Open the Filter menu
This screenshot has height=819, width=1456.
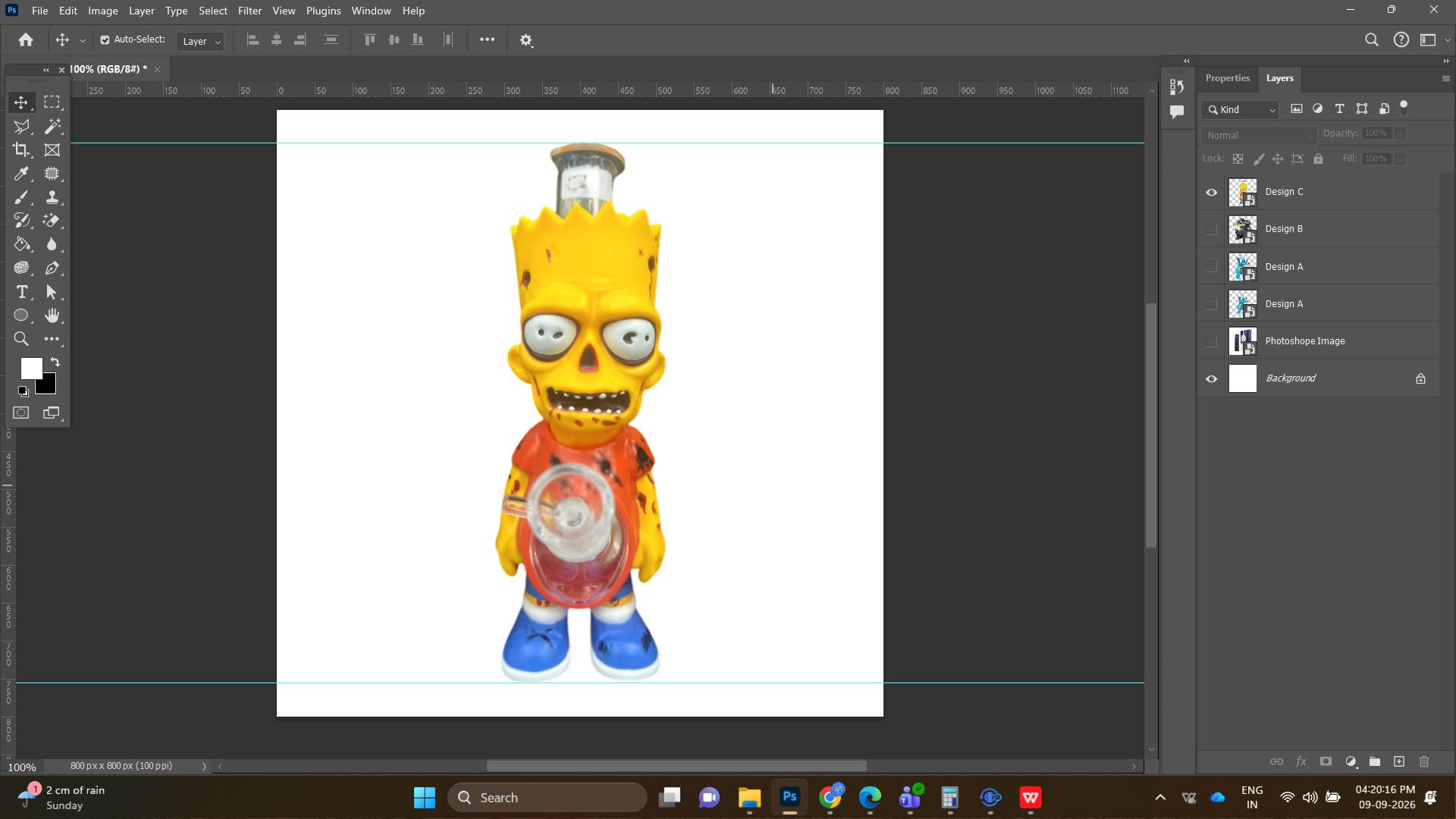(249, 11)
